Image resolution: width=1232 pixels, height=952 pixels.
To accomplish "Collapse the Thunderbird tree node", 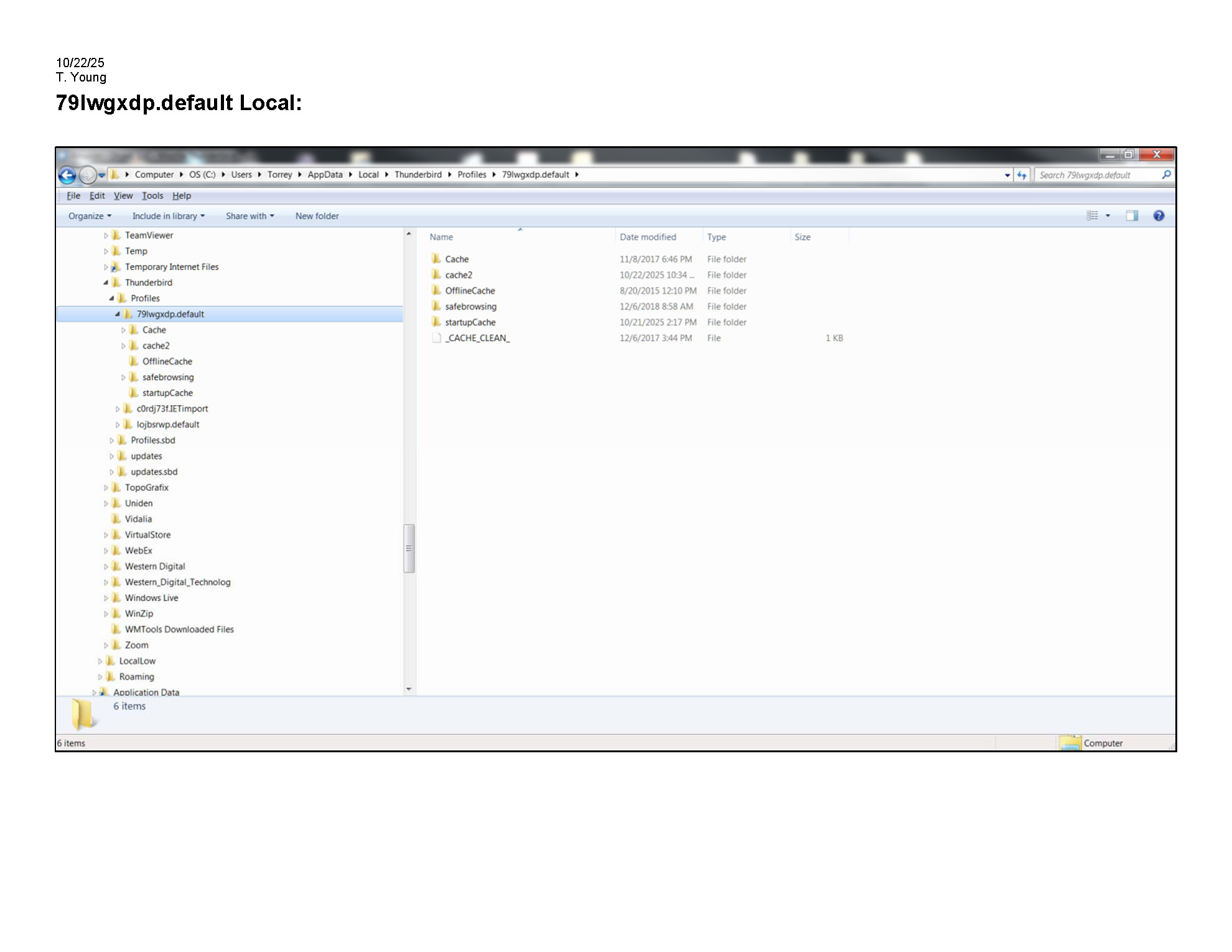I will point(106,283).
